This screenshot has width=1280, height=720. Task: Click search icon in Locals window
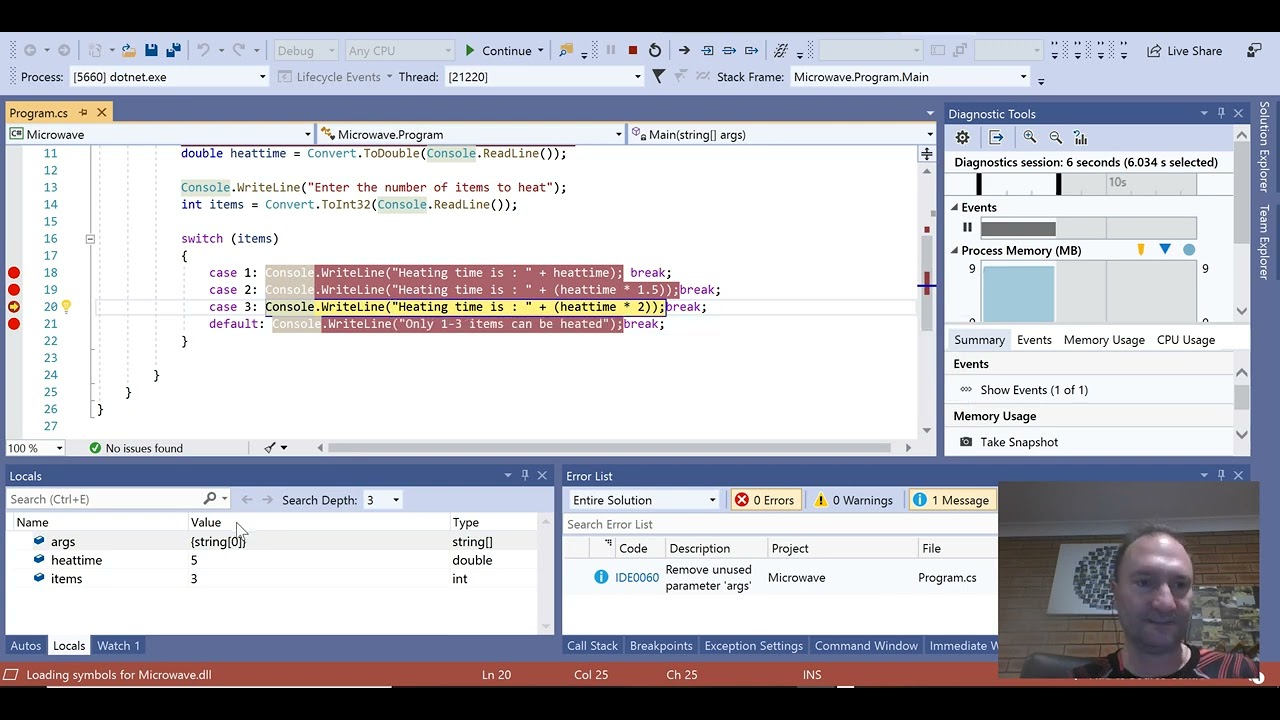tap(209, 499)
